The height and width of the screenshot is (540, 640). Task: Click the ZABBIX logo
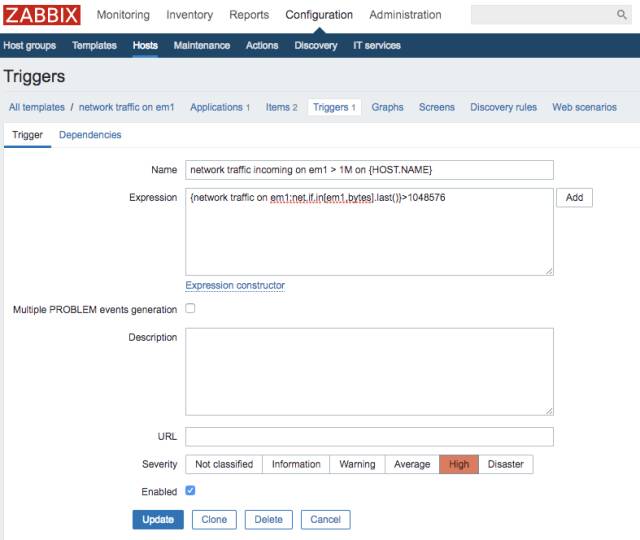(x=41, y=16)
